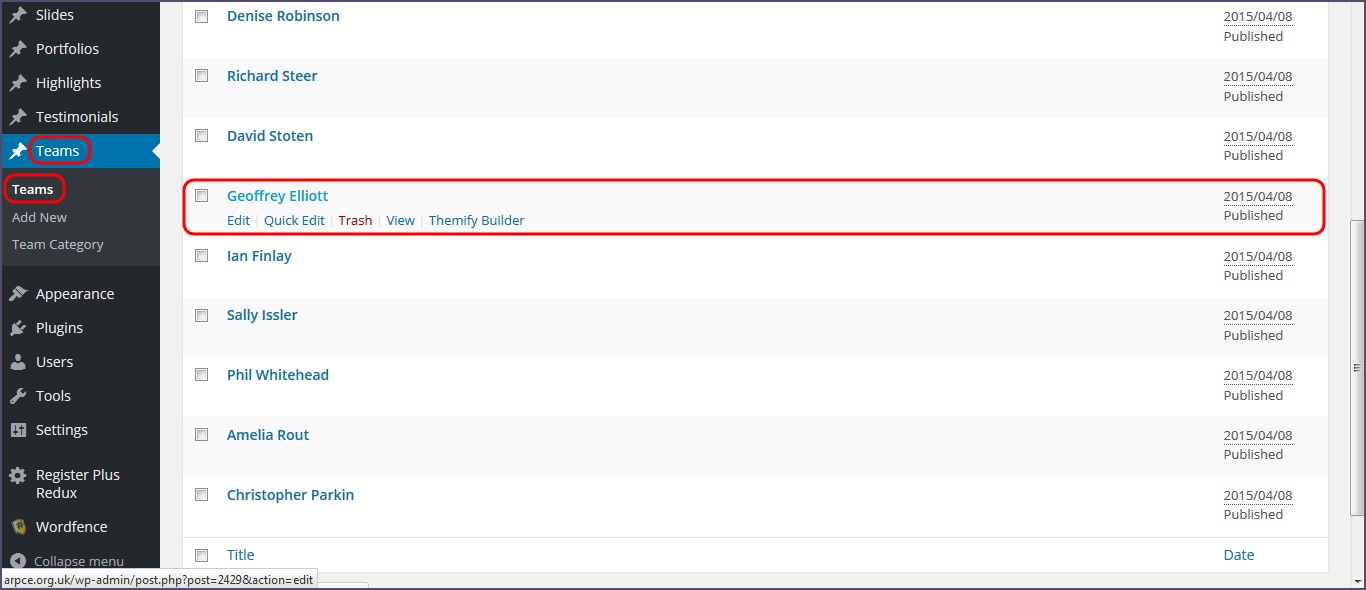
Task: Move Geoffrey Elliott to Trash
Action: 355,220
